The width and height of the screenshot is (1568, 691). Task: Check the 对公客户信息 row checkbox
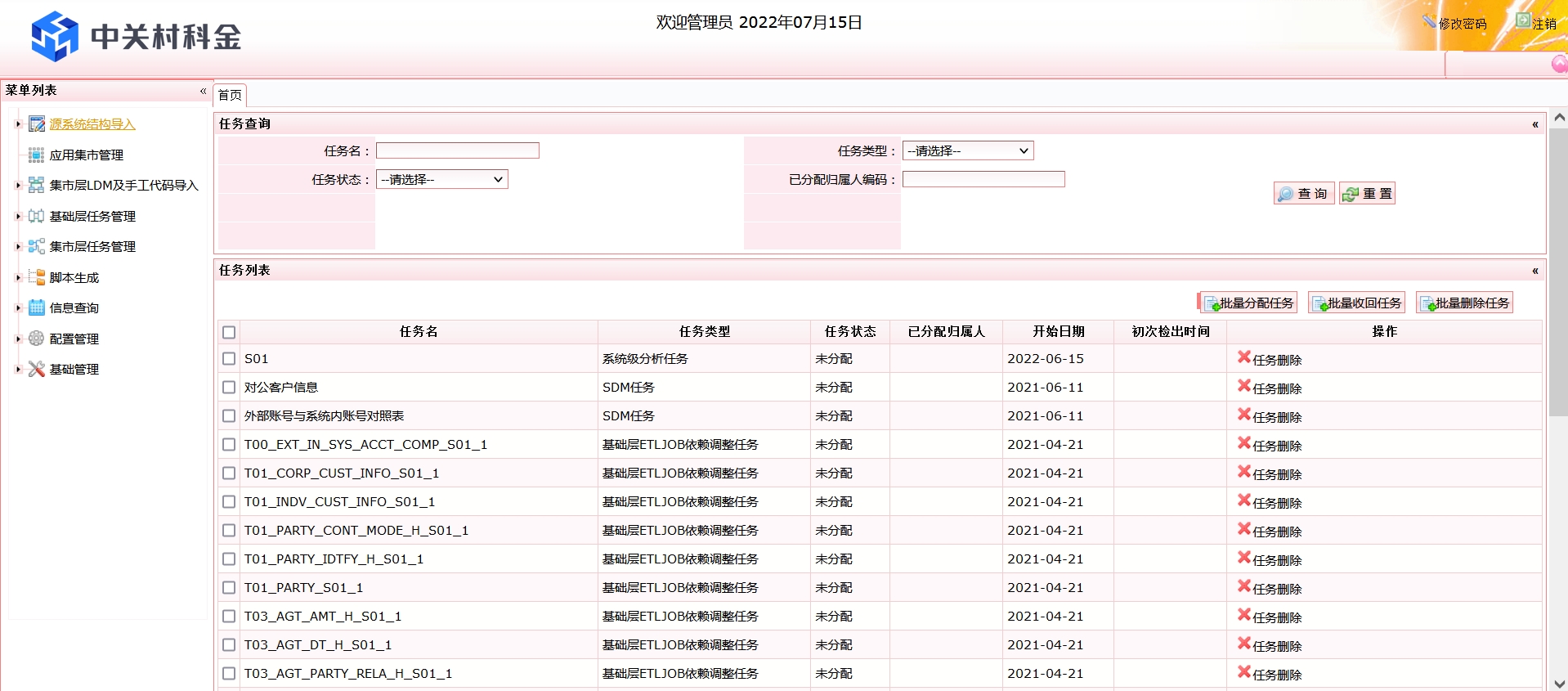[x=229, y=388]
